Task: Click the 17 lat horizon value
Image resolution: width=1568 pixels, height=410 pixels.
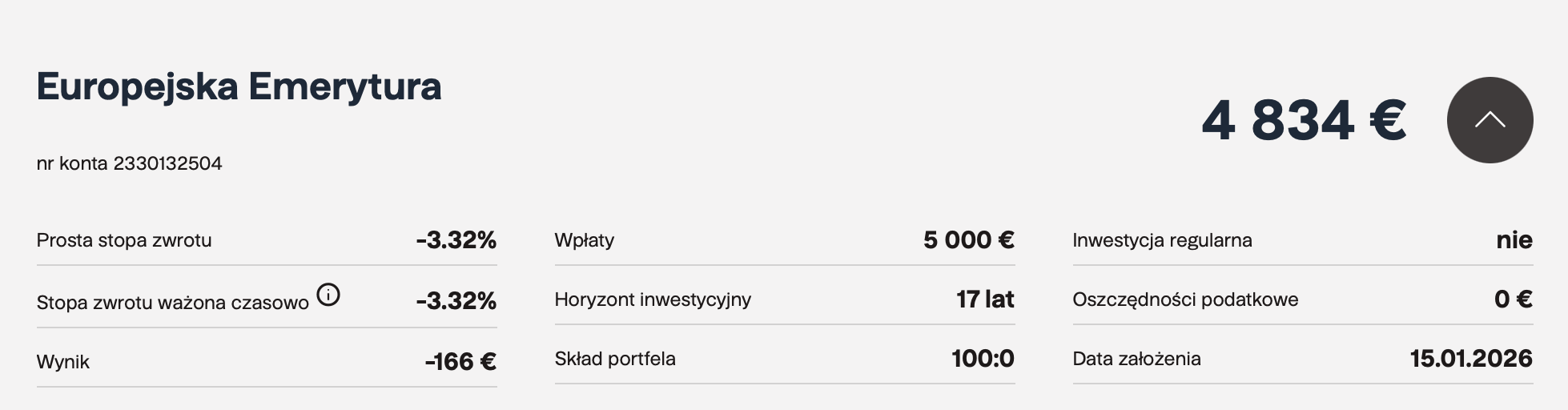Action: click(985, 299)
